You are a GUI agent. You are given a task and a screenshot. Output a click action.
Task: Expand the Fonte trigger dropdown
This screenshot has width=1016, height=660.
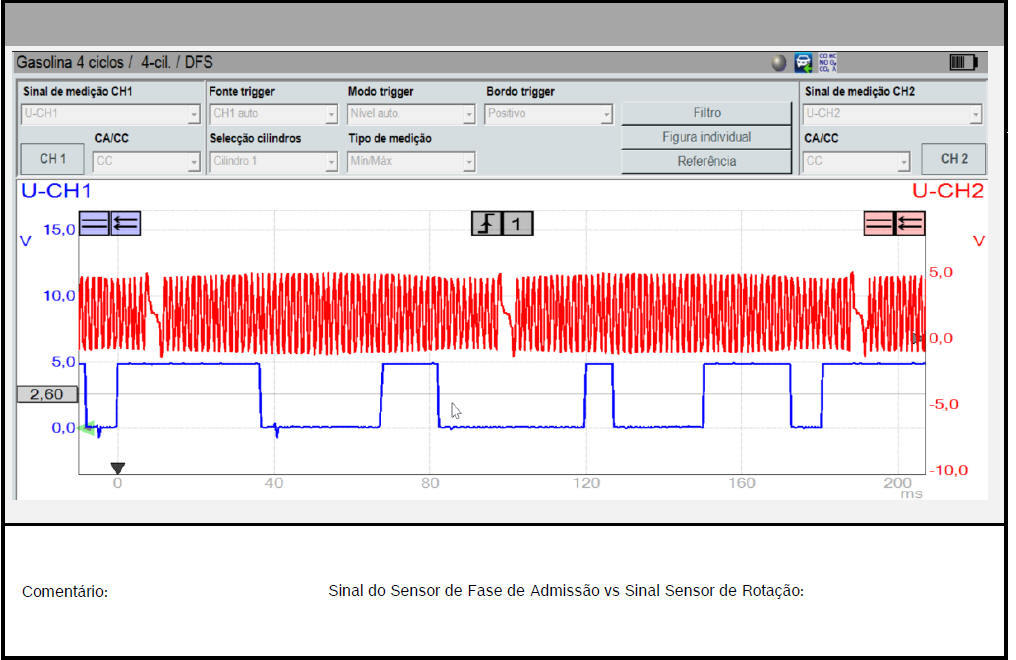[x=274, y=114]
